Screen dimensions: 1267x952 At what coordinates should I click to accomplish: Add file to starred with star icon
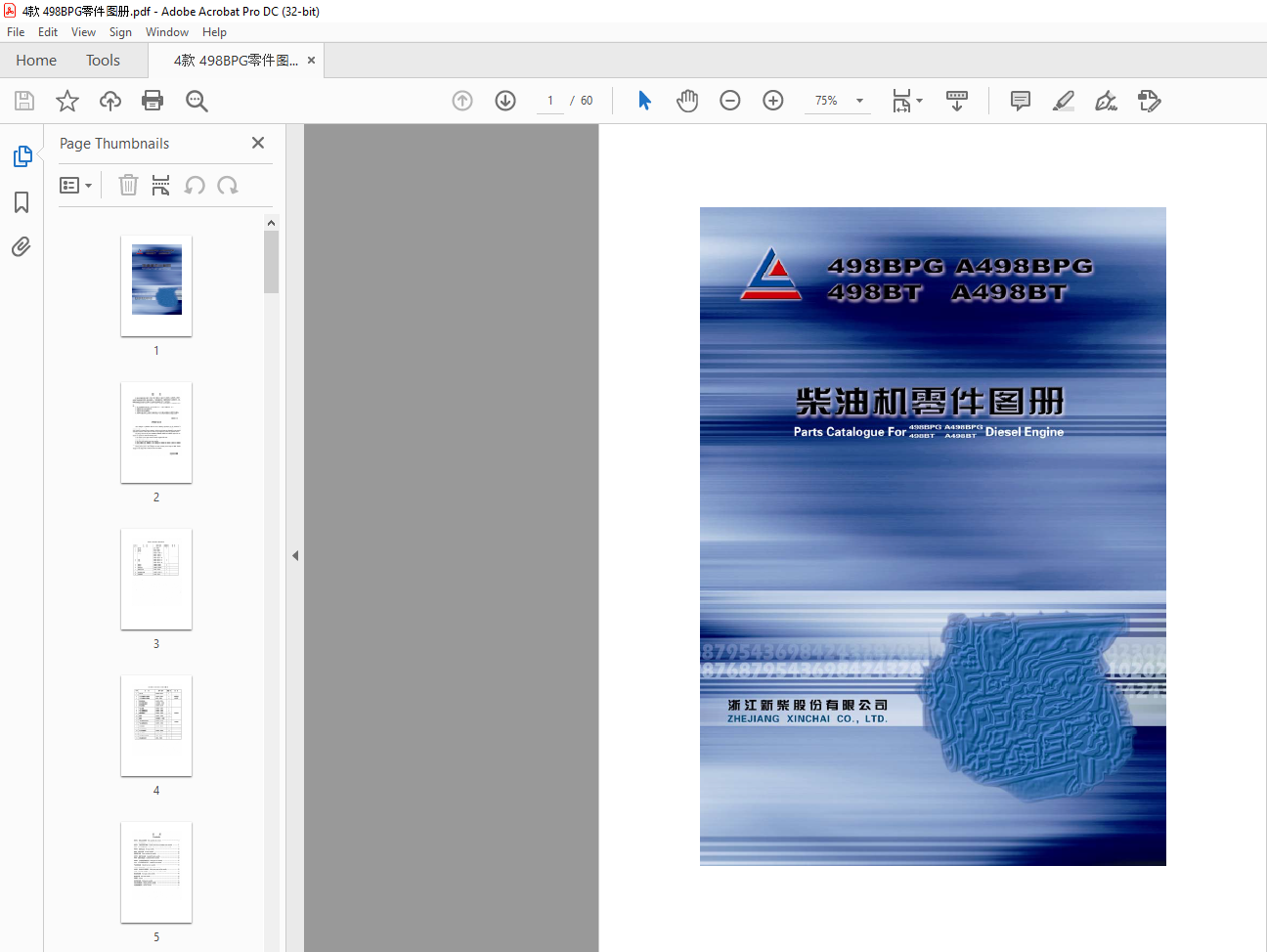point(67,101)
